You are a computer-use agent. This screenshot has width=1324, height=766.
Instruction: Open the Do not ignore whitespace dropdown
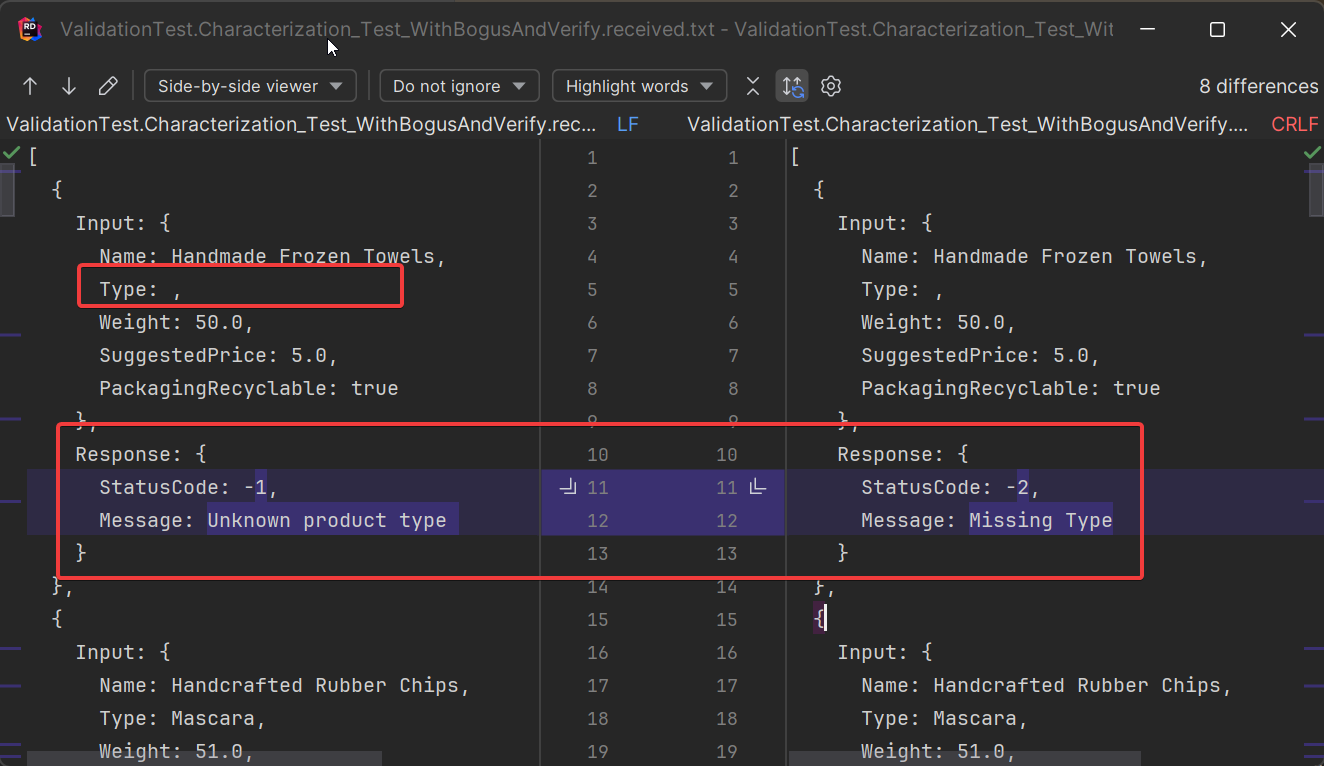(459, 86)
